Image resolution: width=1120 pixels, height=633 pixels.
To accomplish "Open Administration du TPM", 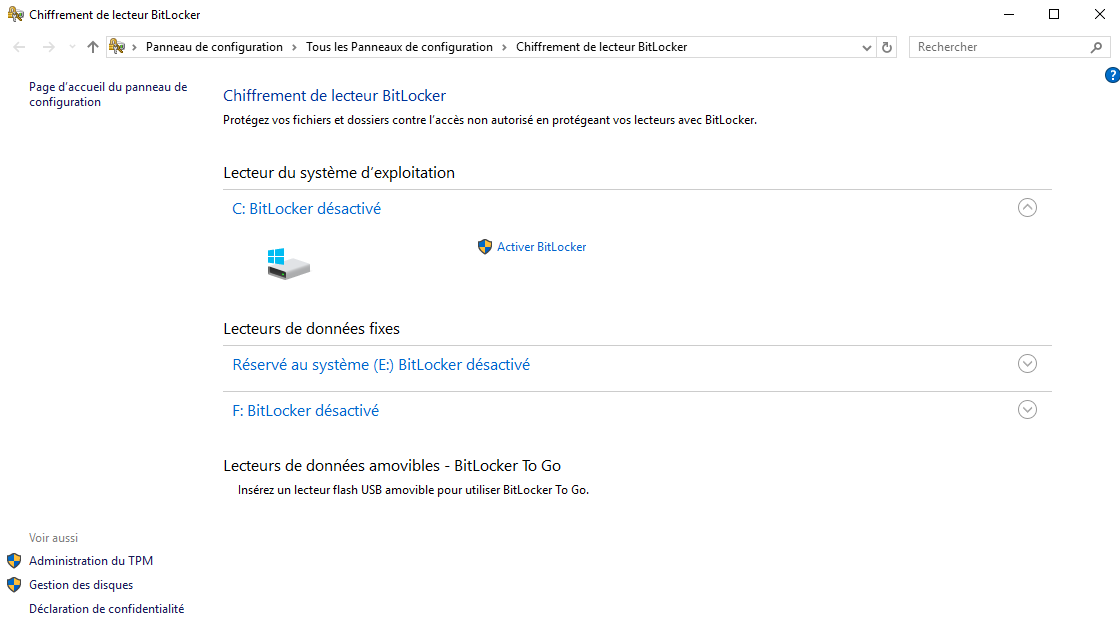I will 91,561.
